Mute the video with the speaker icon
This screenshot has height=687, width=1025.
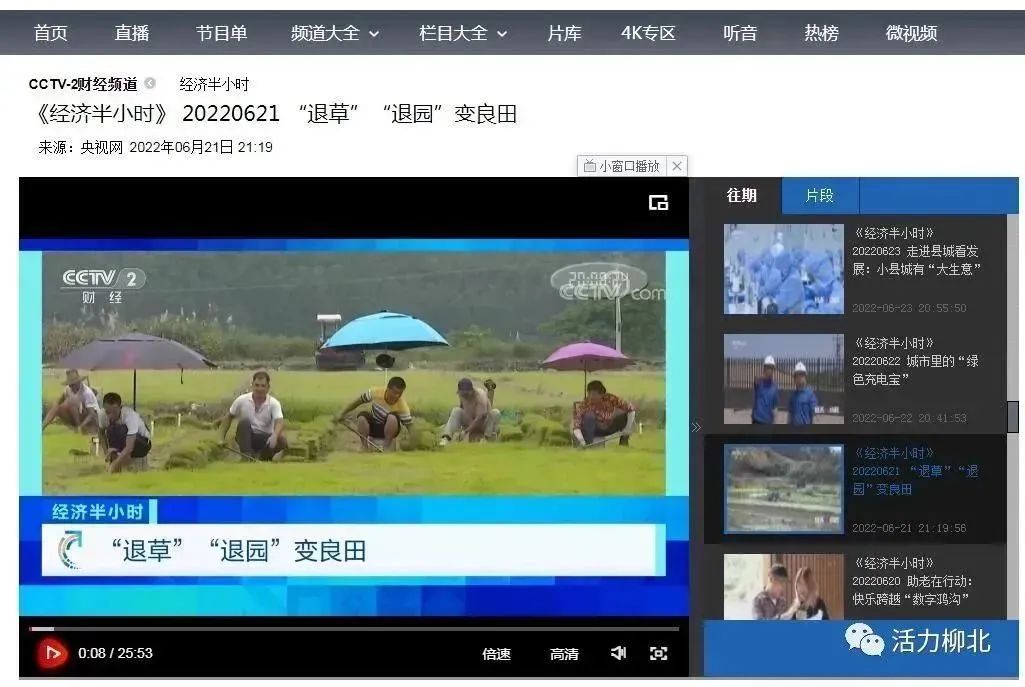click(x=618, y=653)
